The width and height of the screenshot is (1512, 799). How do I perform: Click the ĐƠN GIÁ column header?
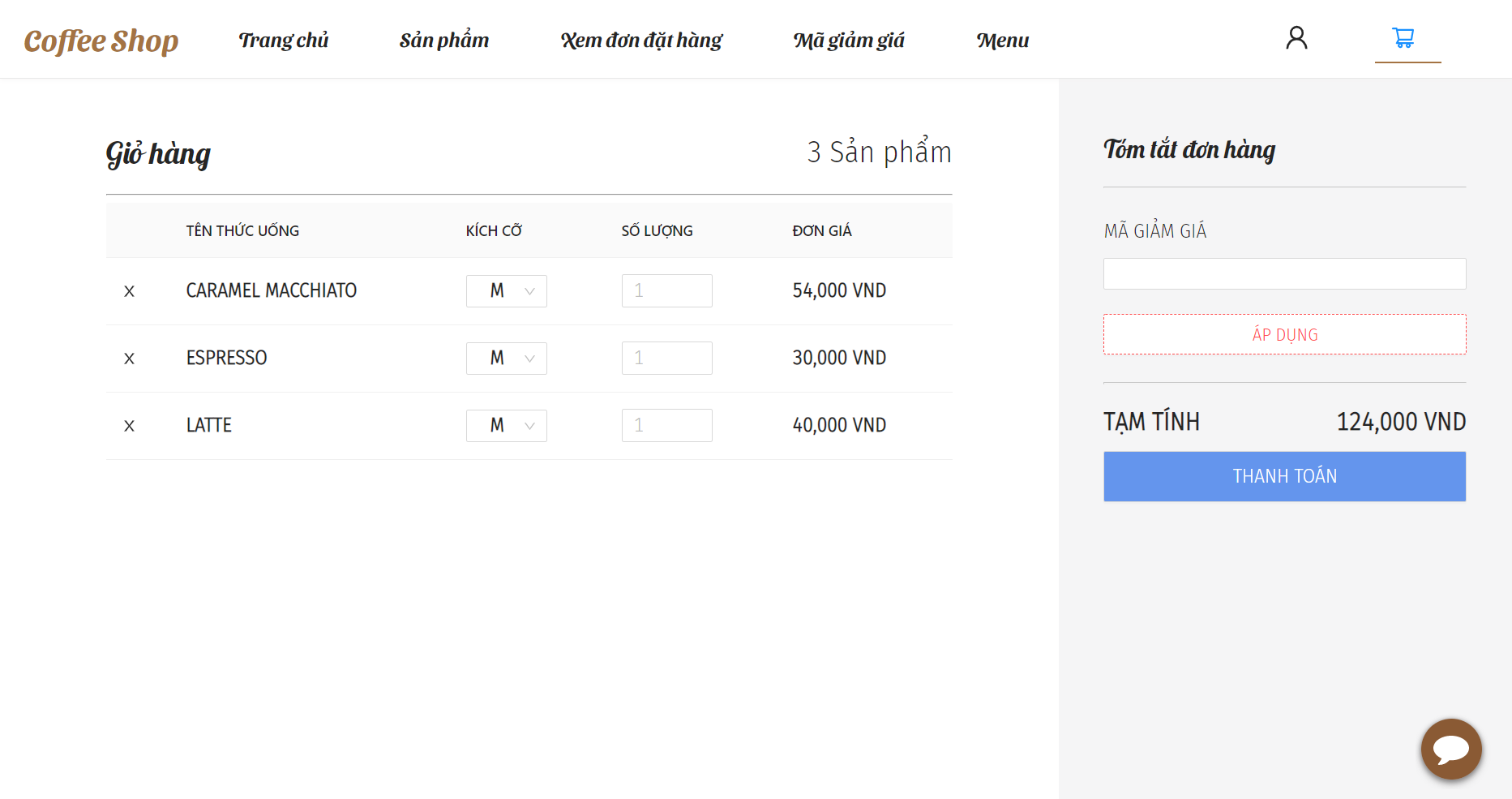pyautogui.click(x=822, y=230)
